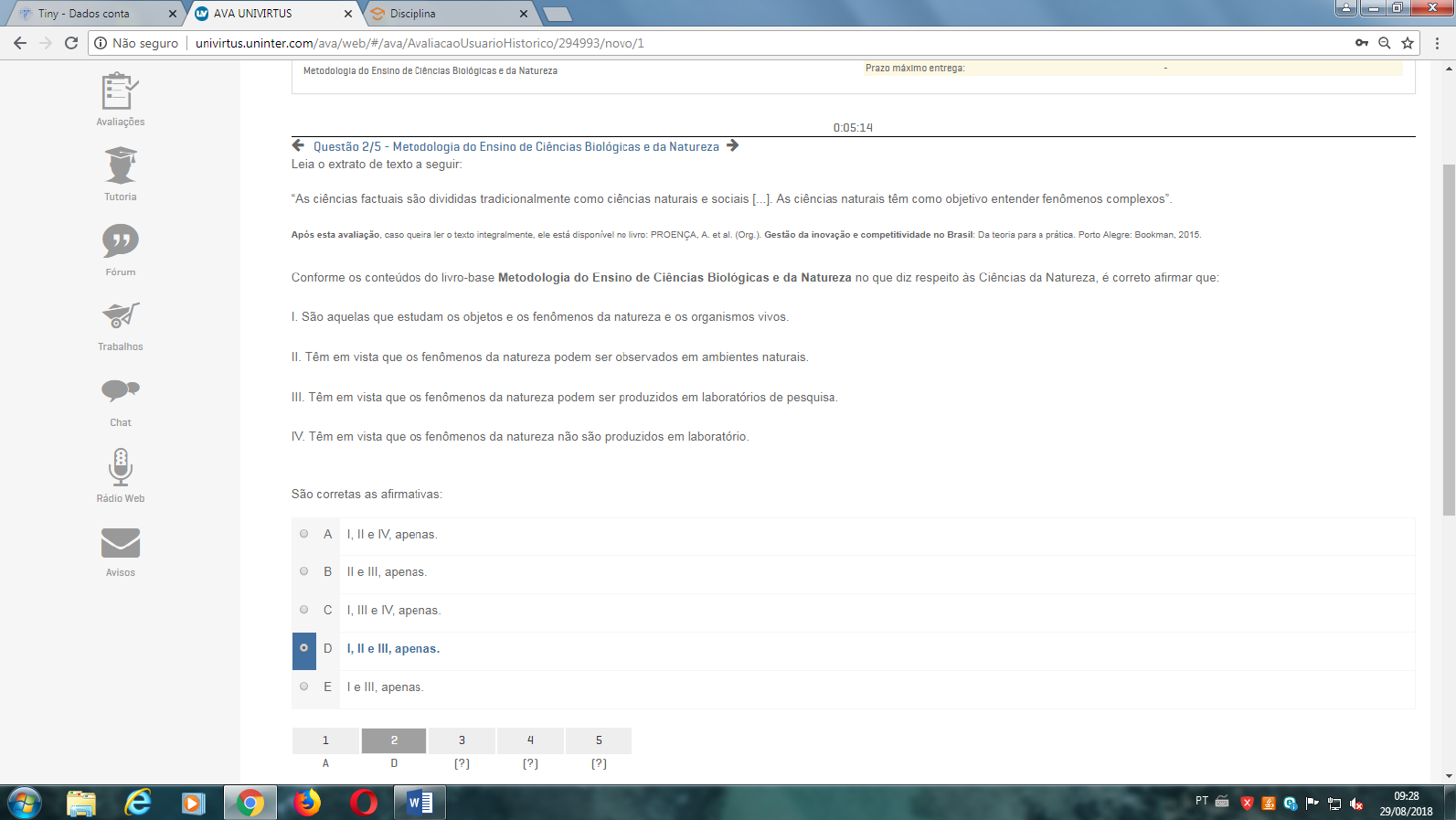Jump to question 3 in the navigator
Screen dimensions: 1456x820
[462, 740]
